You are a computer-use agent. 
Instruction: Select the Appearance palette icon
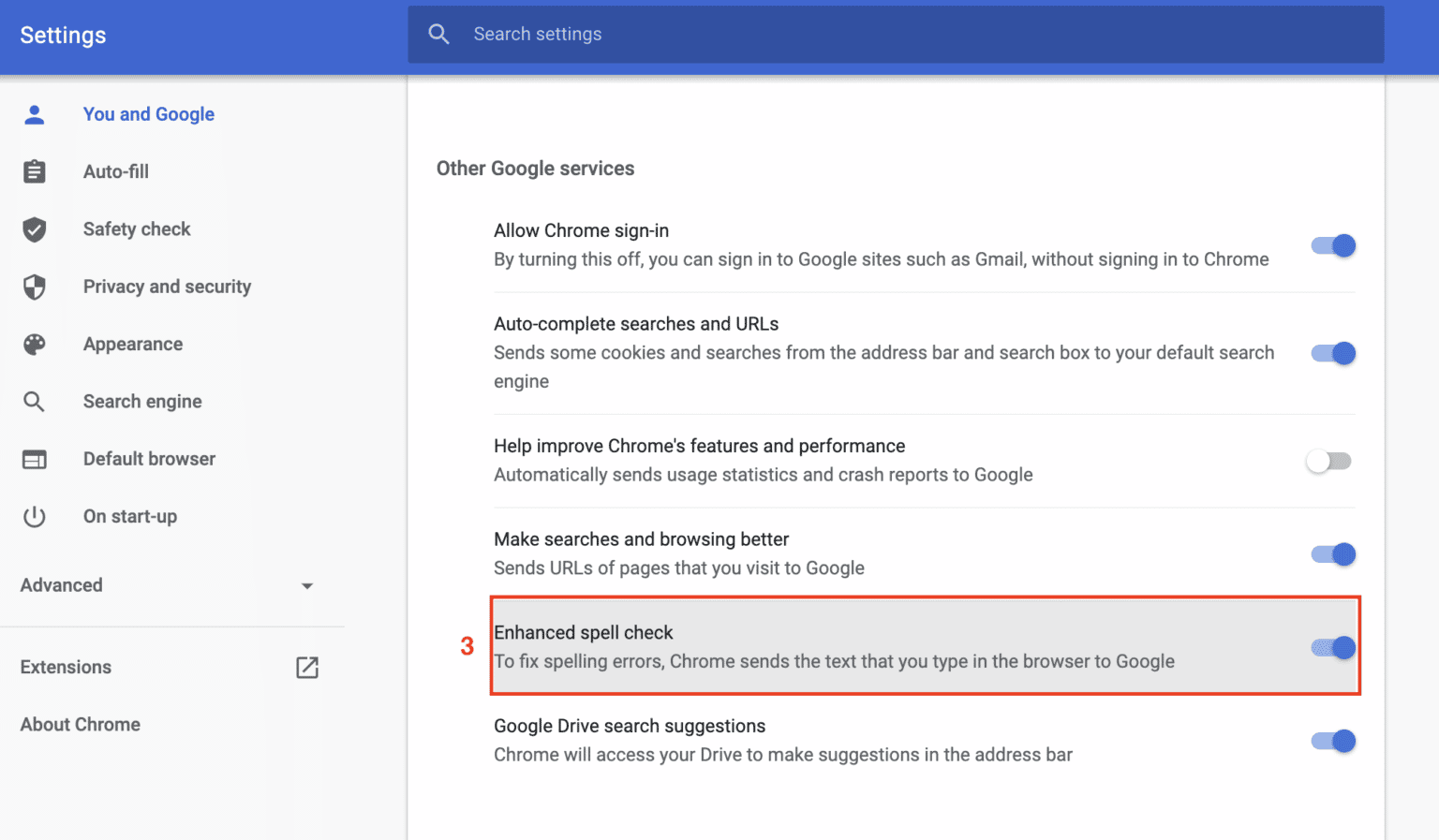tap(34, 345)
